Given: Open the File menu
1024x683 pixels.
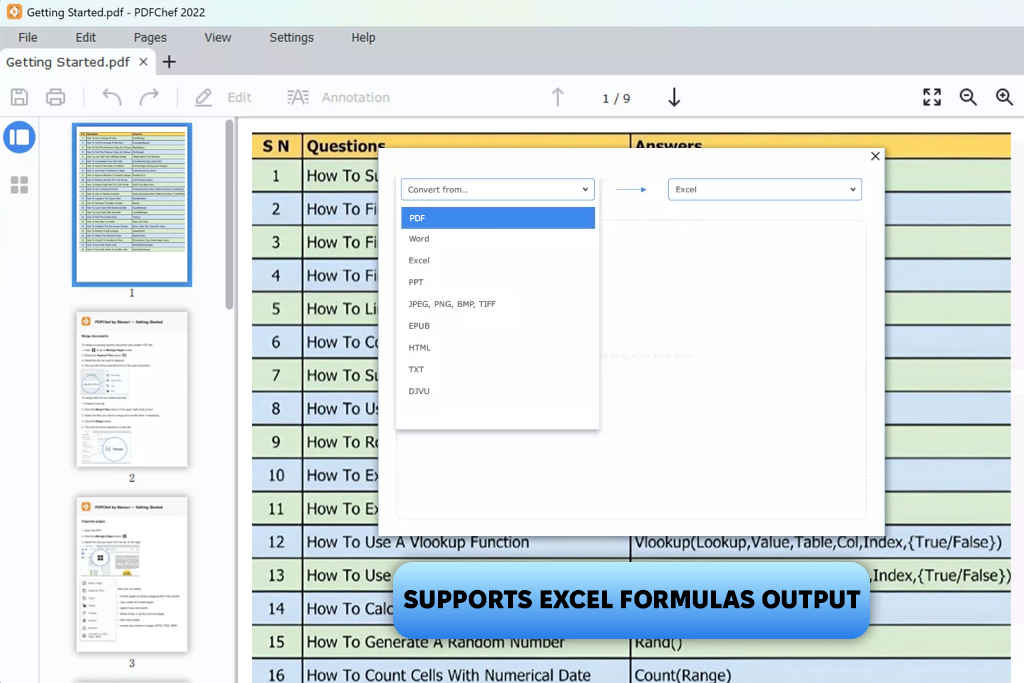Looking at the screenshot, I should 27,37.
